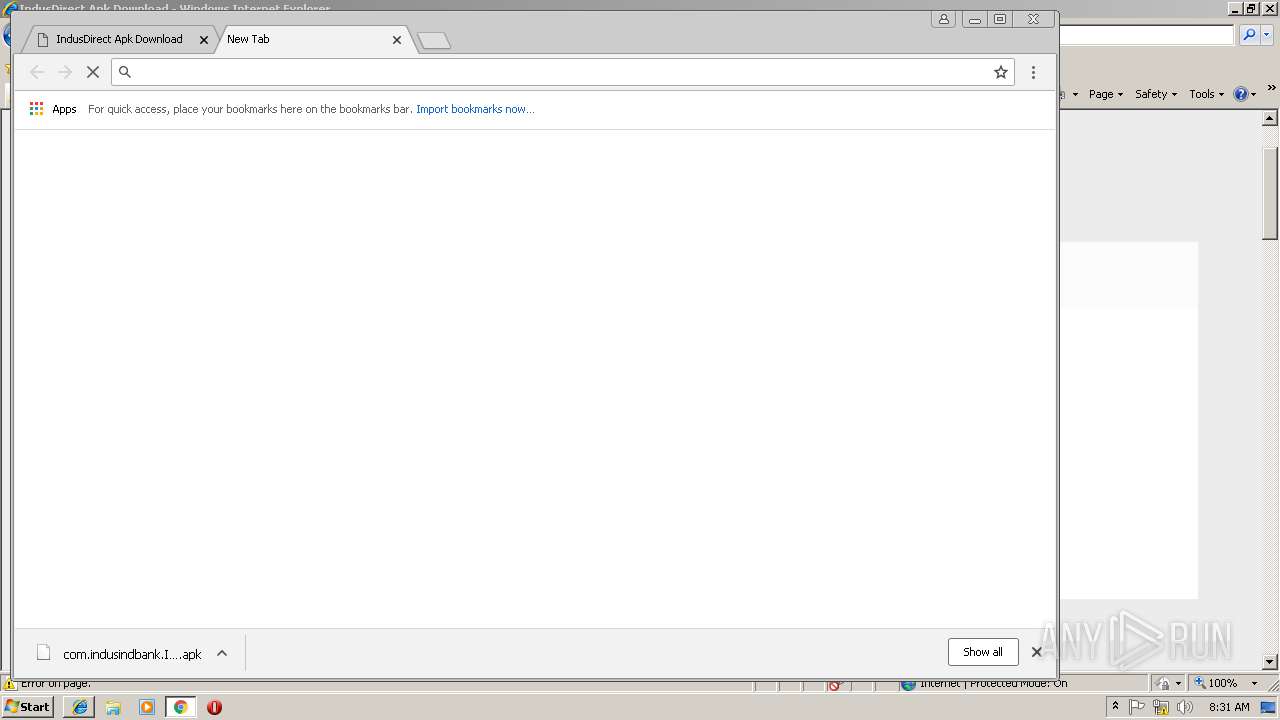This screenshot has width=1280, height=720.
Task: Click the IE search magnifier button
Action: click(x=1249, y=35)
